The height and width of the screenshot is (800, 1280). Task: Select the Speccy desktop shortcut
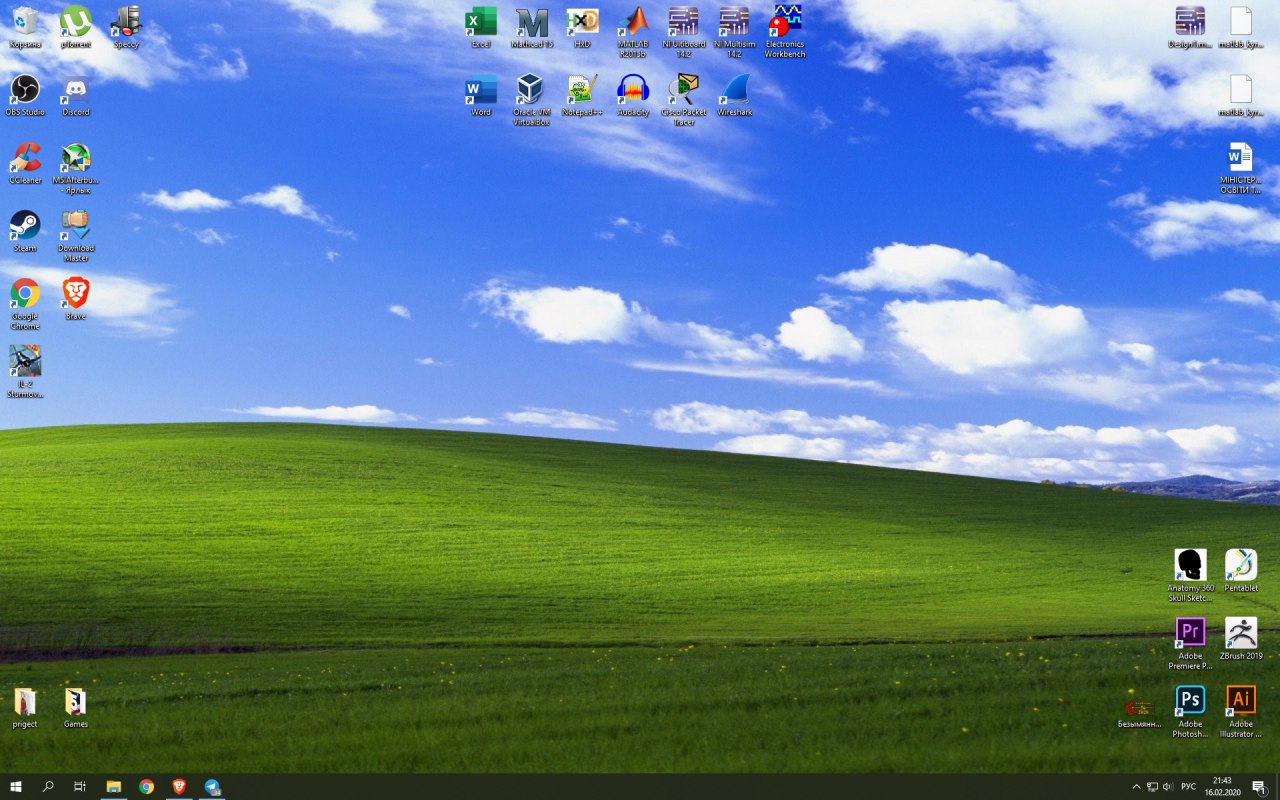tap(127, 27)
